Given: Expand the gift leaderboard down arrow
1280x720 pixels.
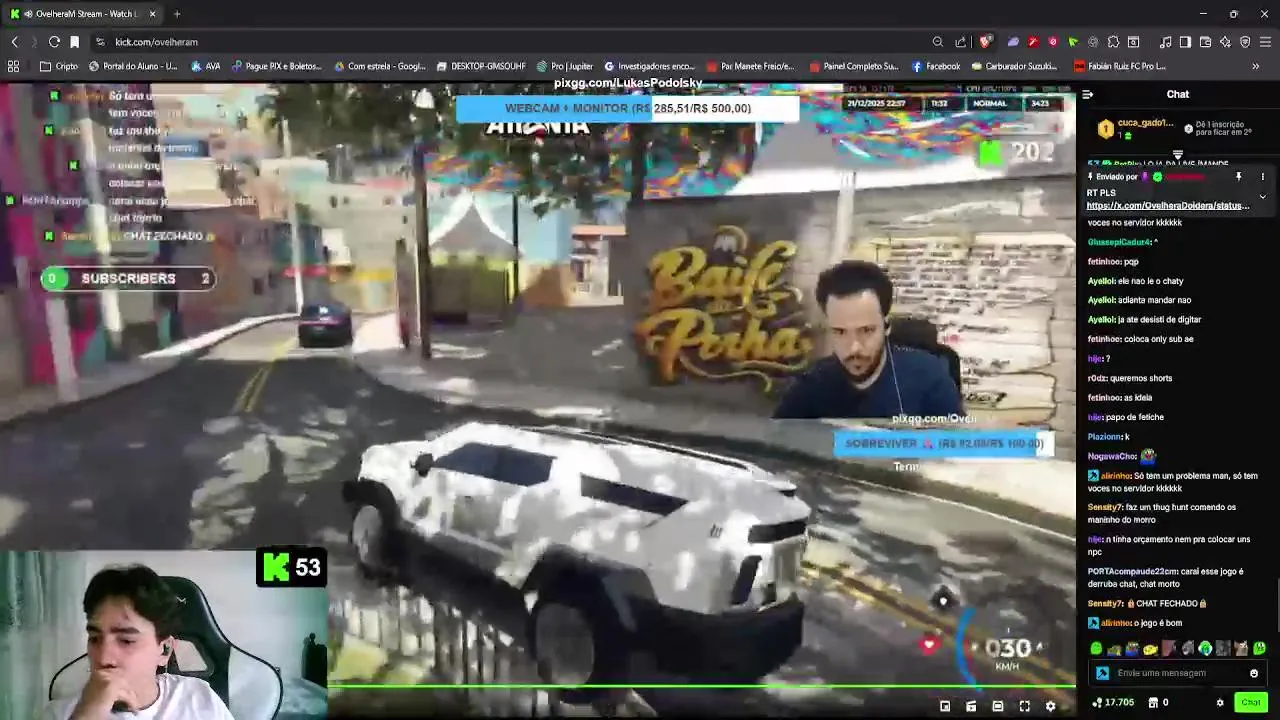Looking at the screenshot, I should pyautogui.click(x=1178, y=155).
